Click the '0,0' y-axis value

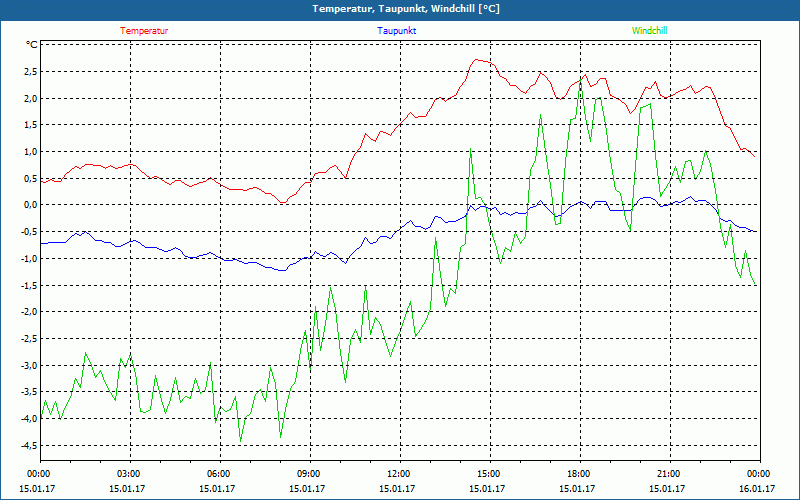(31, 205)
